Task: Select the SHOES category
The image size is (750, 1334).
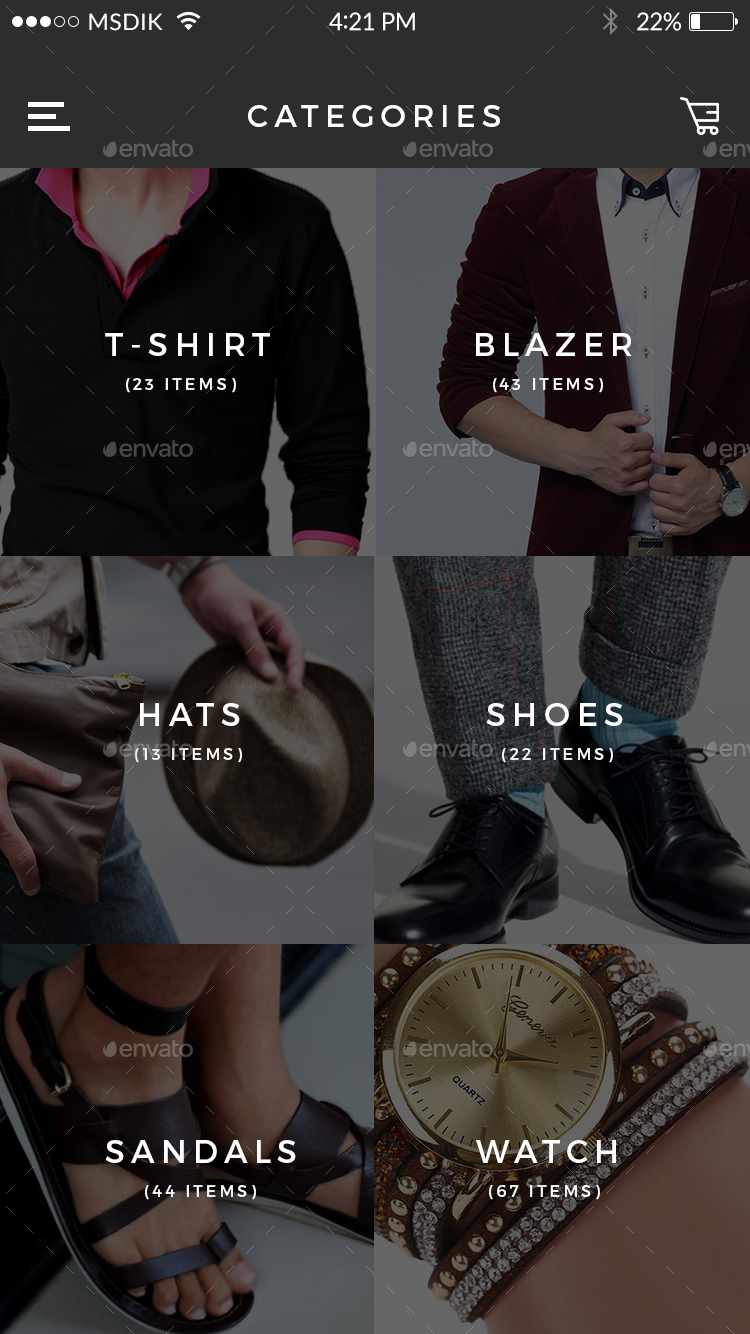Action: [x=563, y=750]
